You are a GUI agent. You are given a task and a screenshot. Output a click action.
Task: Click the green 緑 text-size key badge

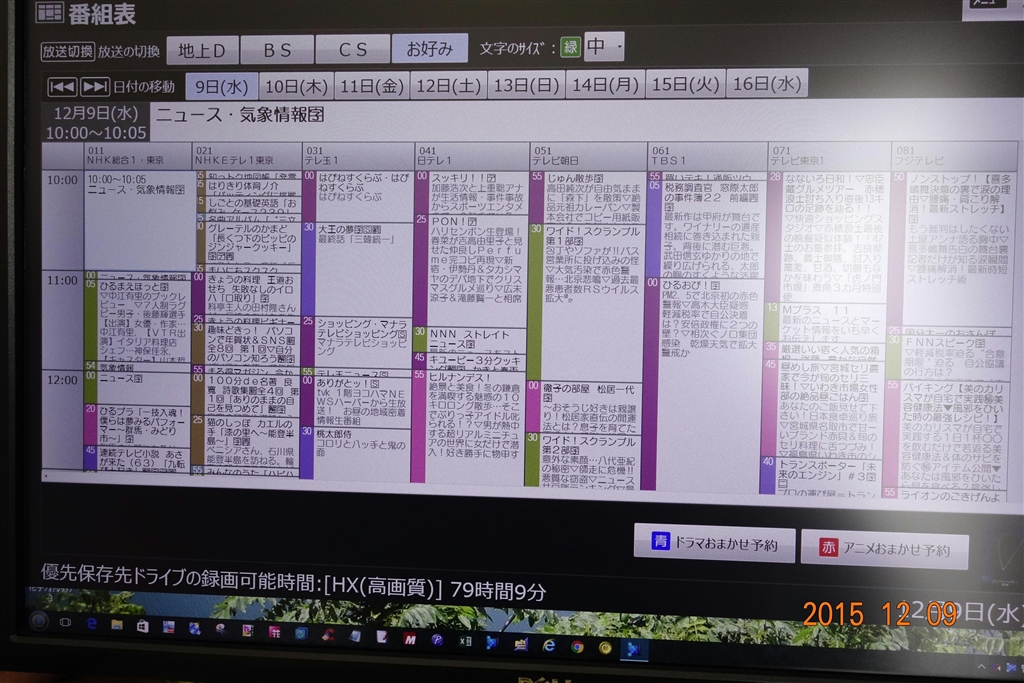[570, 47]
